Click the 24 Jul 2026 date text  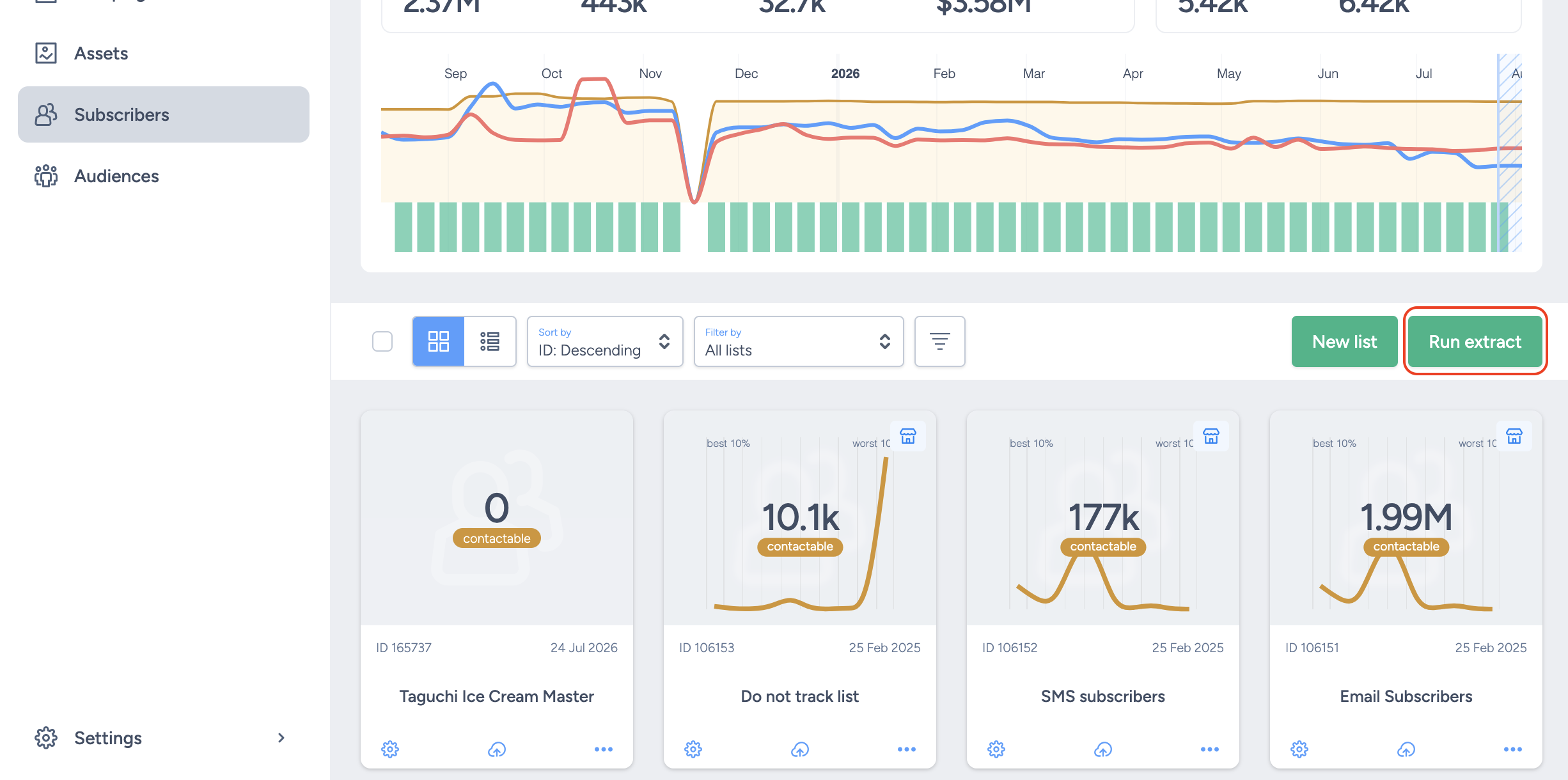tap(584, 648)
